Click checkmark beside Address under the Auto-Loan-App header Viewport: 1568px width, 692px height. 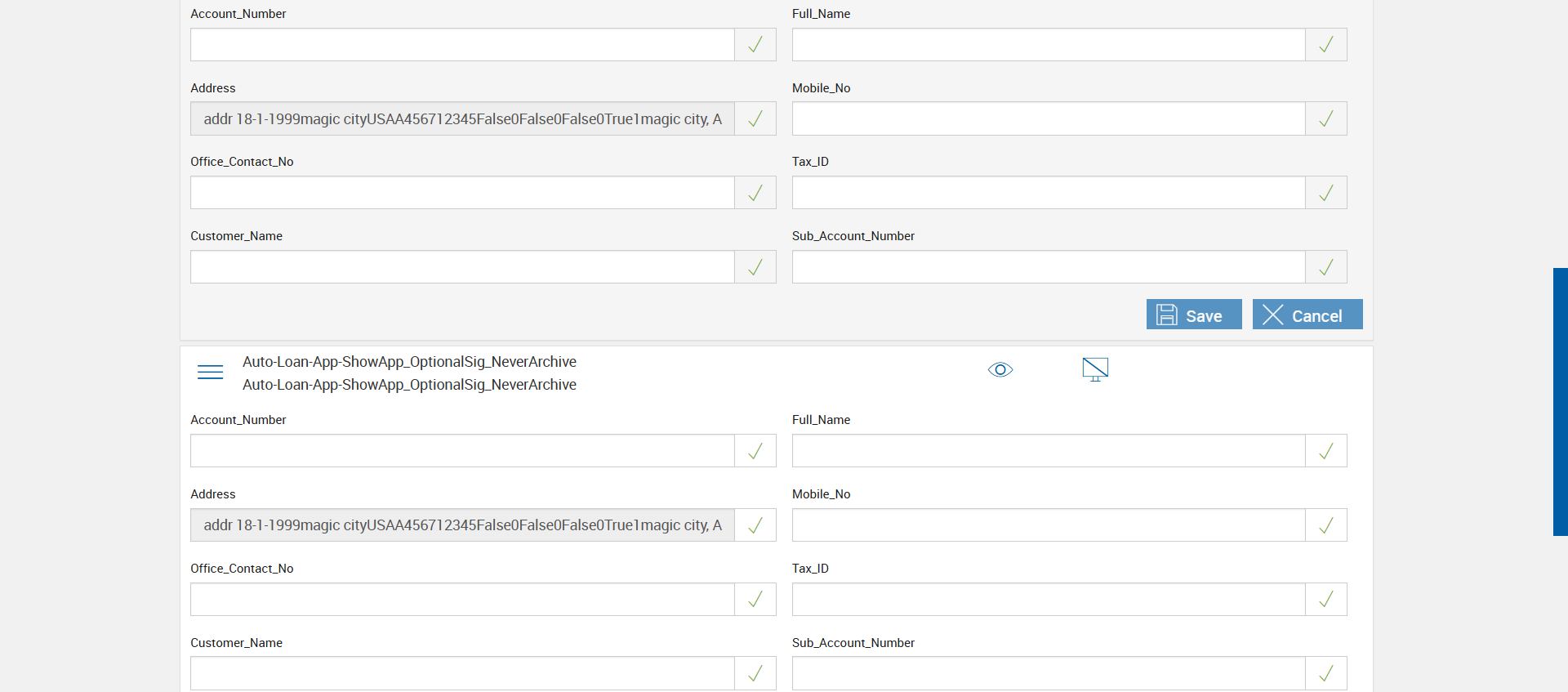755,525
